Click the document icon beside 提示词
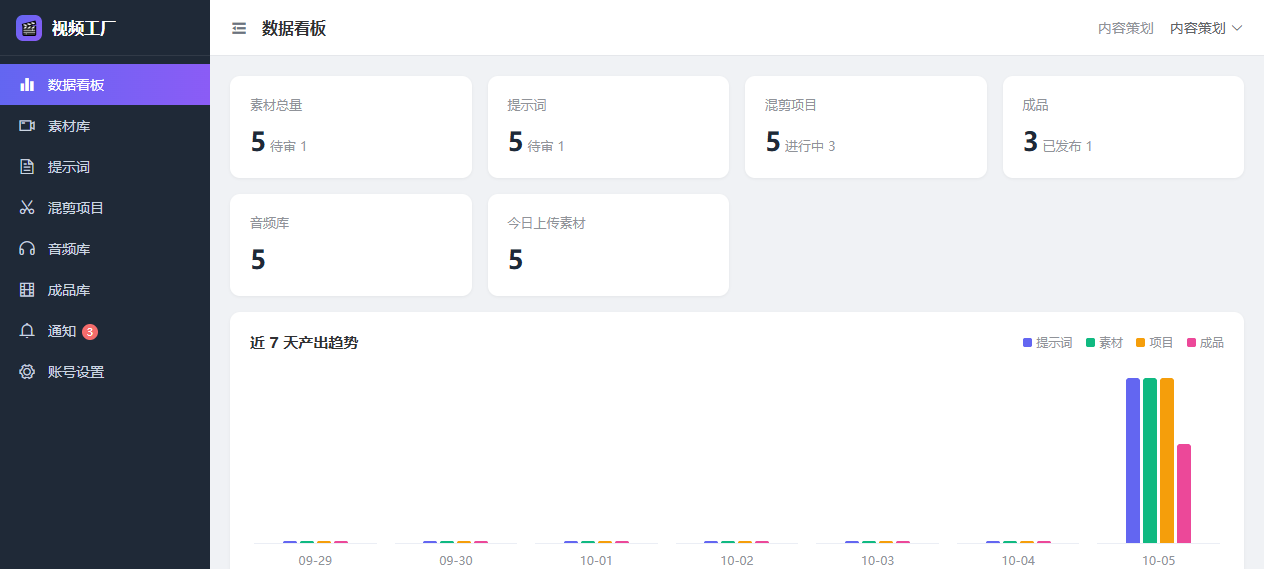The width and height of the screenshot is (1264, 569). coord(27,167)
